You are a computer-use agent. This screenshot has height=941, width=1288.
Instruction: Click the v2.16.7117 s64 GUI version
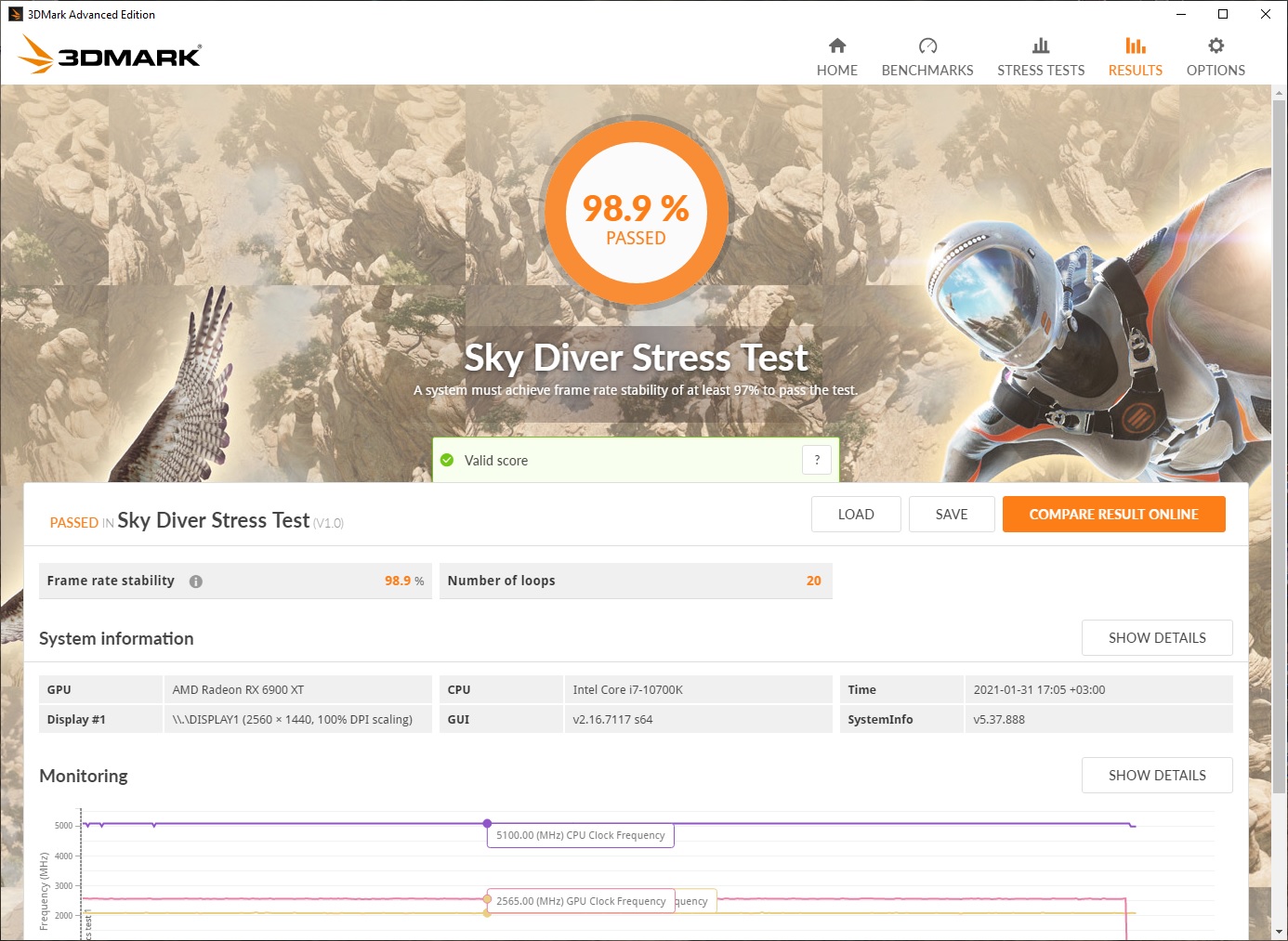tap(612, 720)
